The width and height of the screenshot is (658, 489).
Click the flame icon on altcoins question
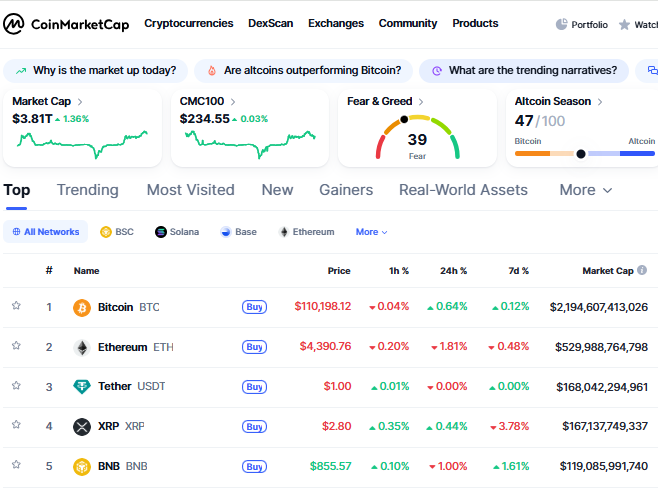click(212, 71)
